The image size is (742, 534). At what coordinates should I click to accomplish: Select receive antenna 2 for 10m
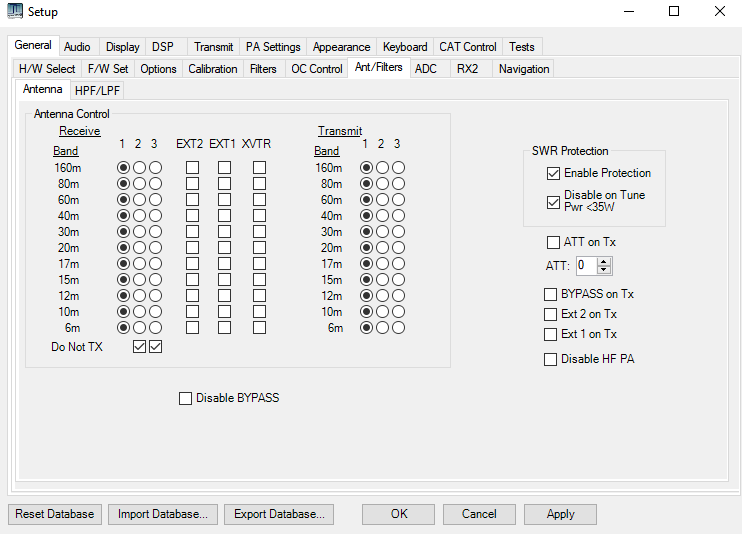(x=139, y=312)
